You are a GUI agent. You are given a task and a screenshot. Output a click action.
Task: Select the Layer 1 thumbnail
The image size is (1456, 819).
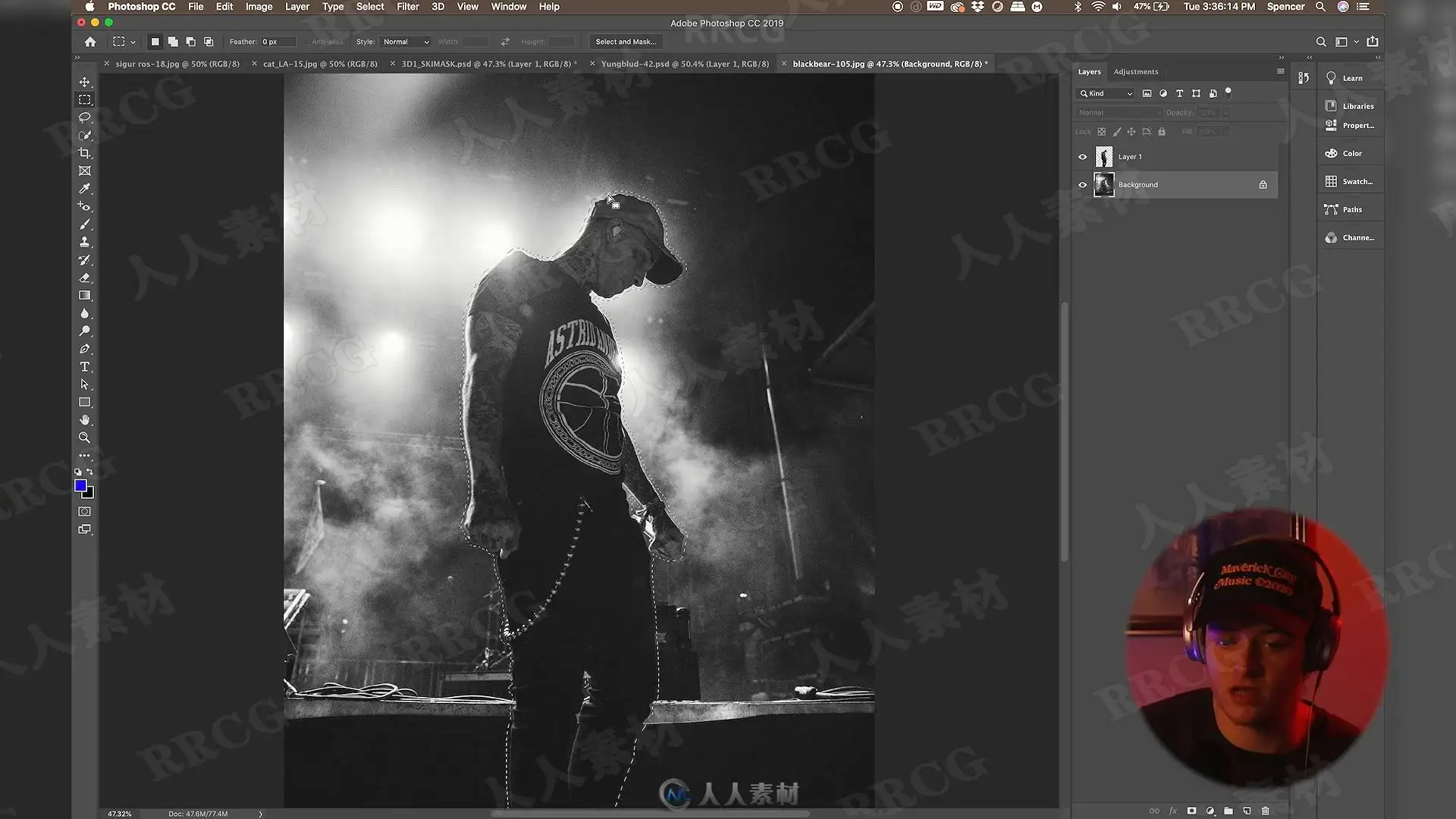coord(1103,157)
